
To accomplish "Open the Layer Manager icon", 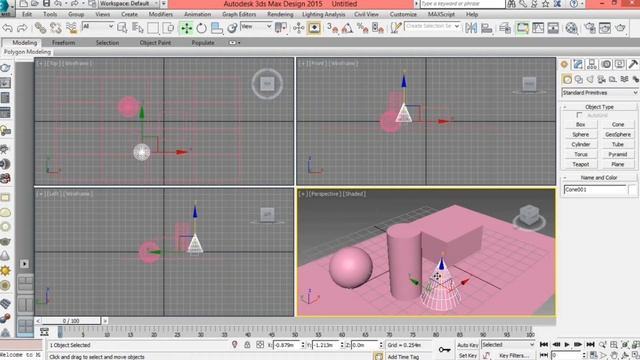I will (505, 28).
